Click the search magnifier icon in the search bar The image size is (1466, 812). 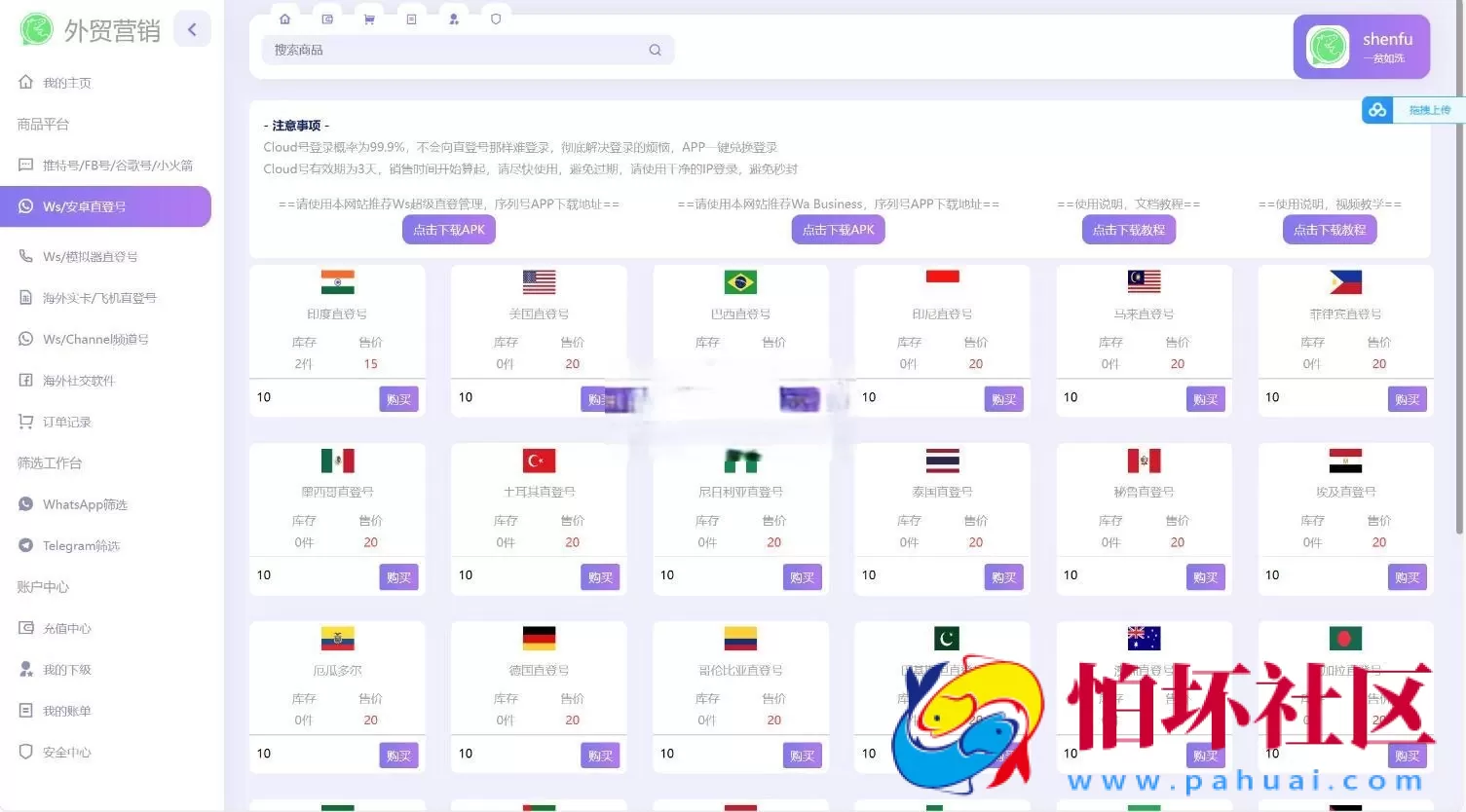(x=655, y=49)
